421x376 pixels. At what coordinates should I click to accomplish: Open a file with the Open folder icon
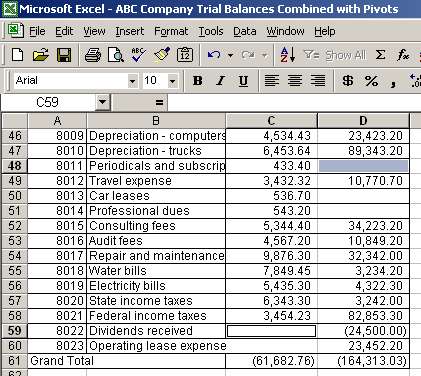pyautogui.click(x=41, y=55)
